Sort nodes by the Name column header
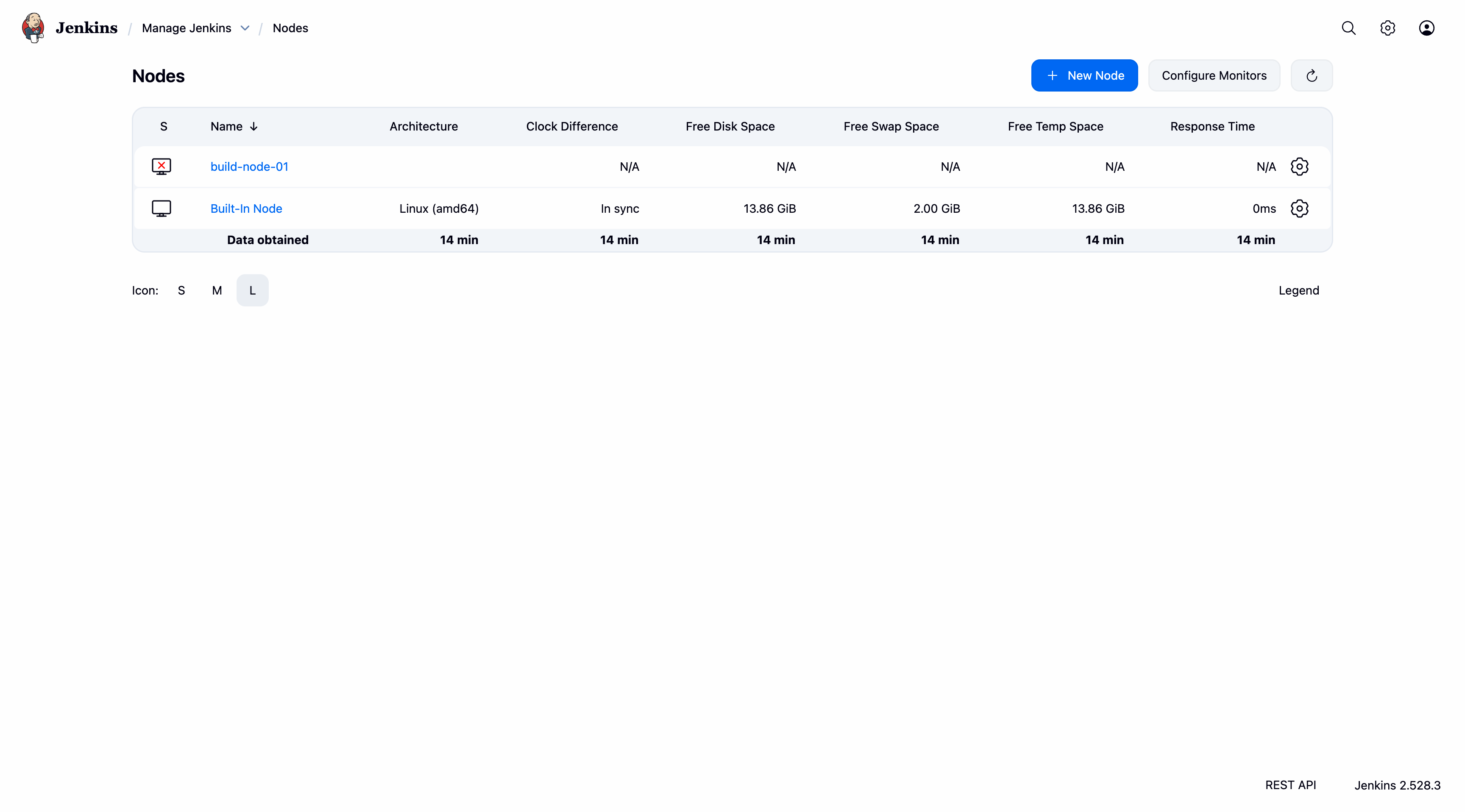Screen dimensions: 1465x812 [226, 126]
